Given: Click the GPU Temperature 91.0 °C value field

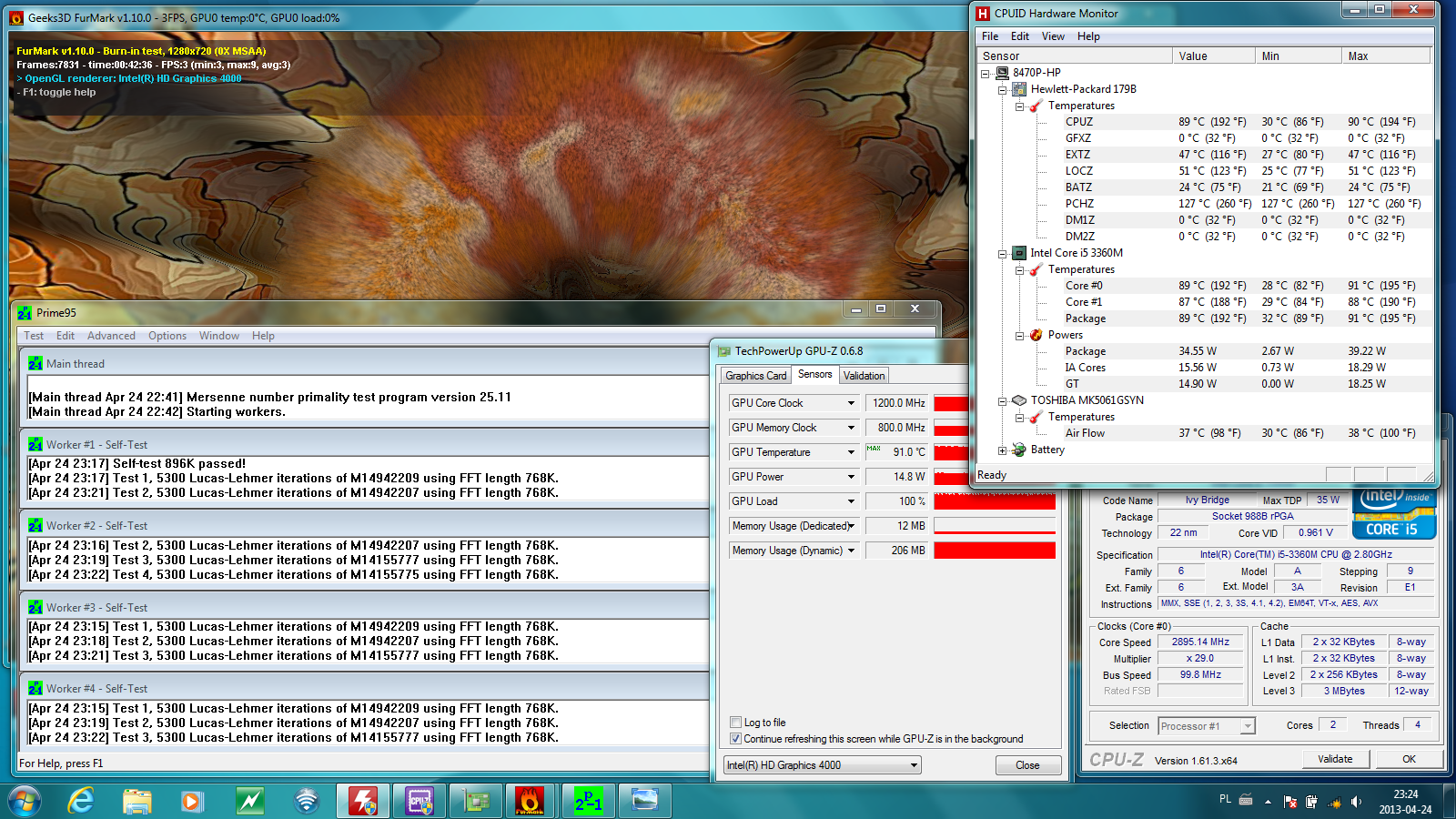Looking at the screenshot, I should [x=897, y=452].
